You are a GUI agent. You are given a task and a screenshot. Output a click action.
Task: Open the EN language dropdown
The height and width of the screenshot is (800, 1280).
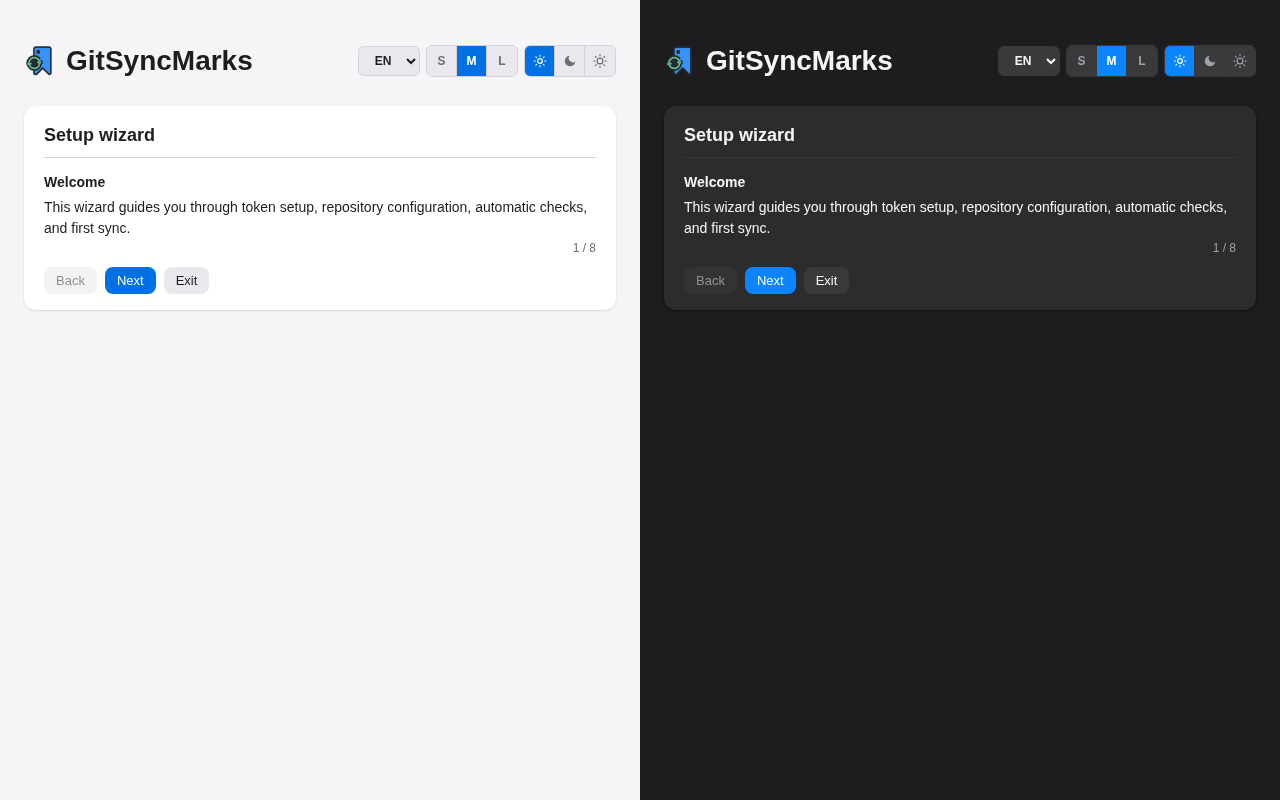[388, 61]
